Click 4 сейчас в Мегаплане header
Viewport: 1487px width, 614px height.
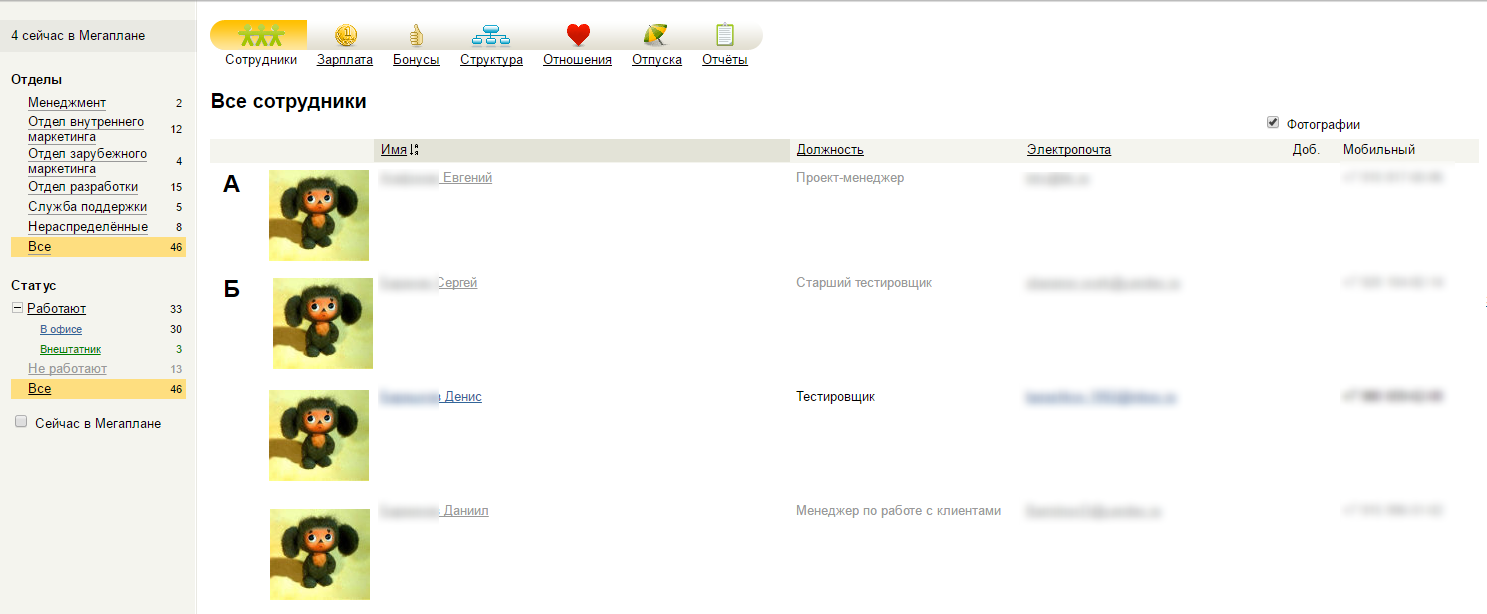click(78, 36)
